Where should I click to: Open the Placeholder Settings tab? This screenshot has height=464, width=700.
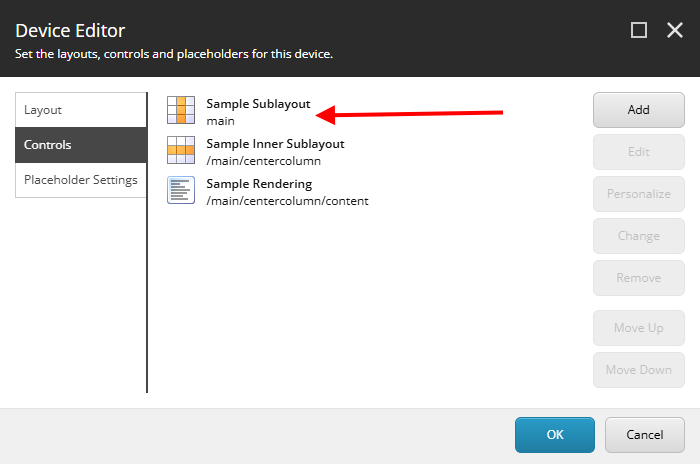click(81, 180)
